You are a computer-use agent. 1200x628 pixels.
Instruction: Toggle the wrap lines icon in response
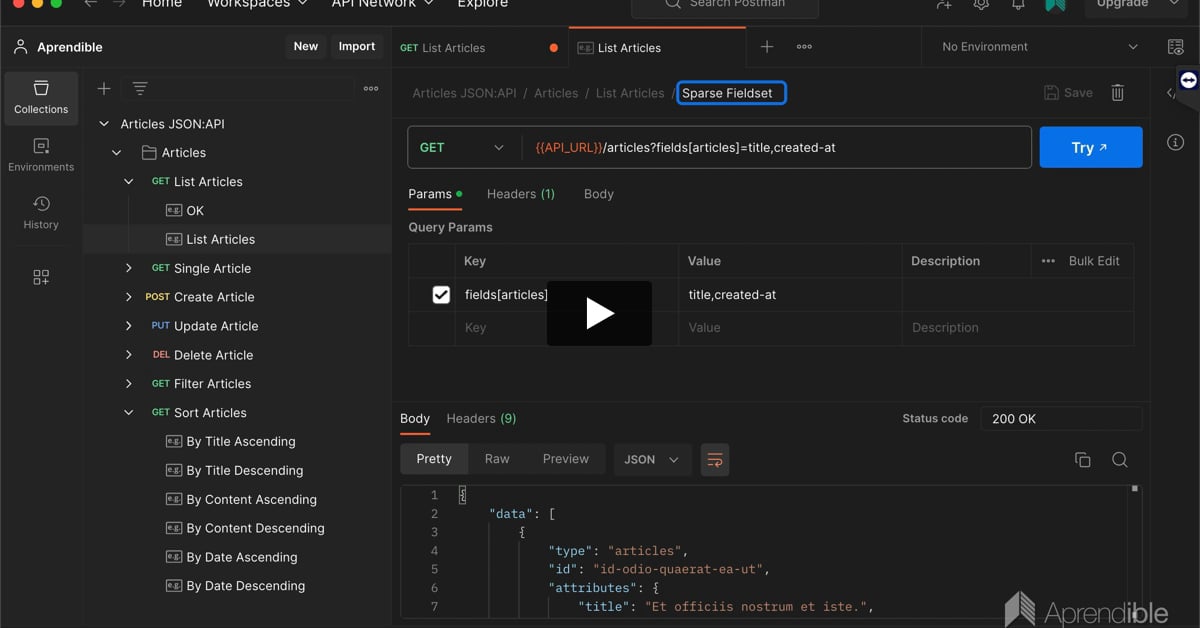715,459
